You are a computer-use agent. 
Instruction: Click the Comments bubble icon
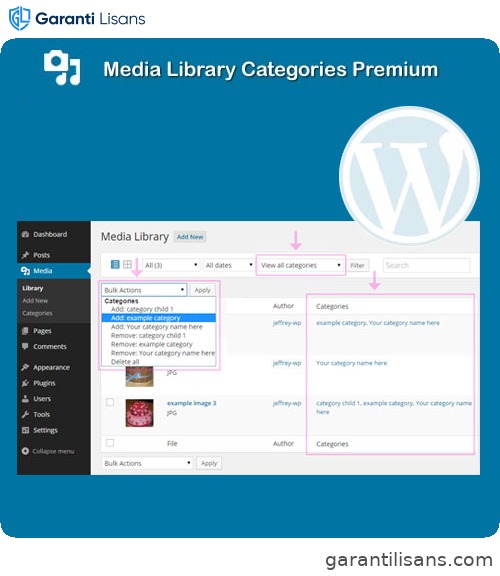[25, 346]
